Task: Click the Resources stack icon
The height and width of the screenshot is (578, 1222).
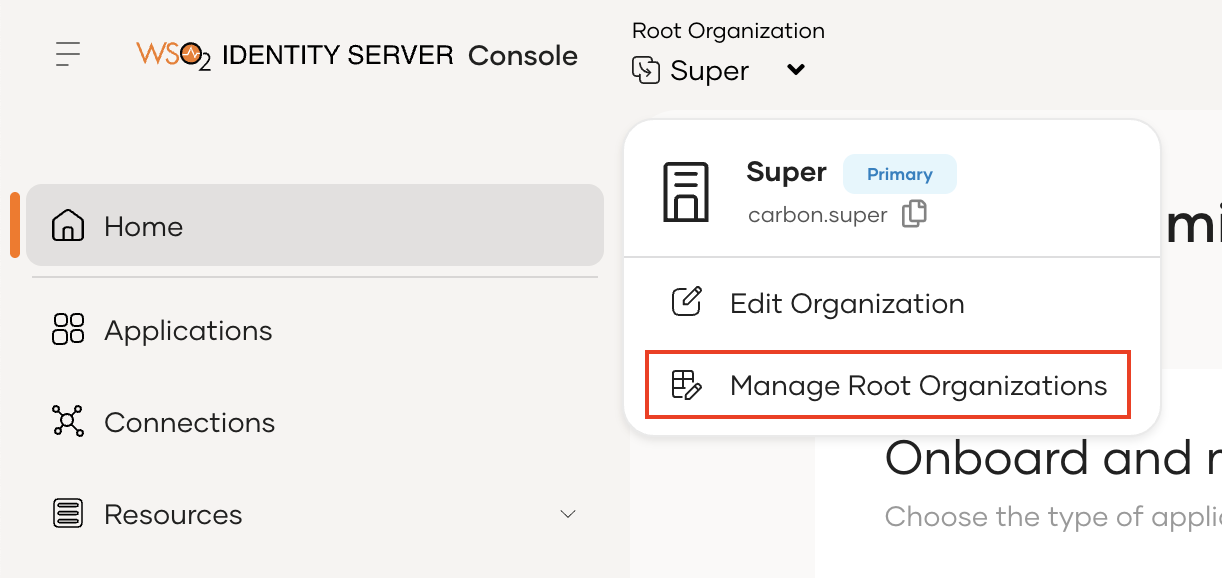Action: [68, 514]
